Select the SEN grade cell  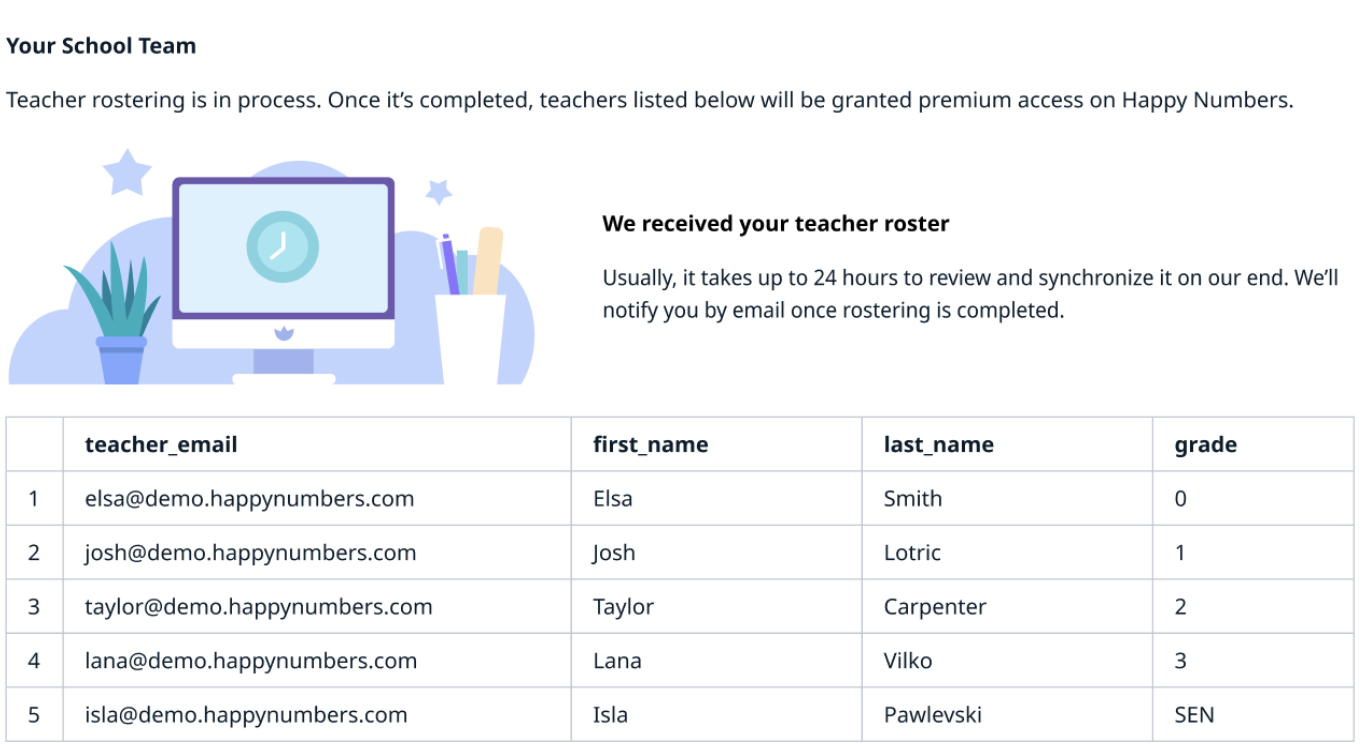tap(1194, 715)
